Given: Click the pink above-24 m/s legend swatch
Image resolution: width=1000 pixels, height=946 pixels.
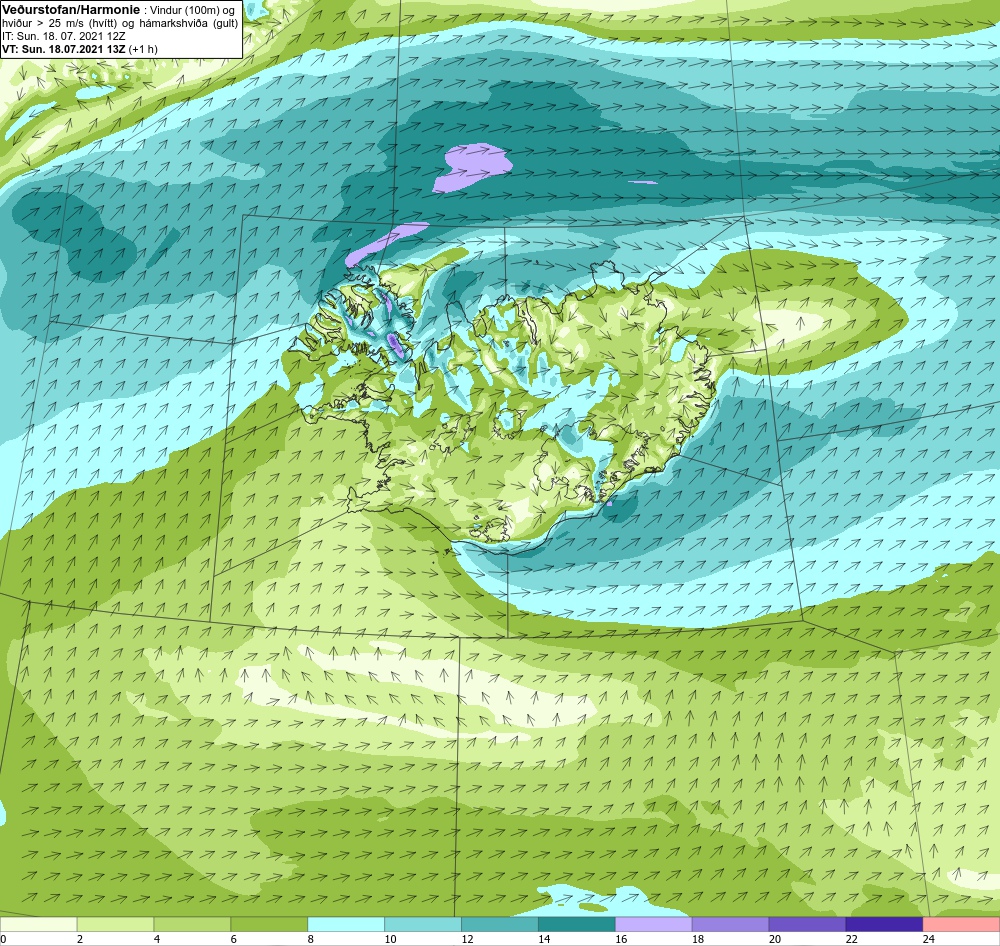Looking at the screenshot, I should (x=962, y=924).
